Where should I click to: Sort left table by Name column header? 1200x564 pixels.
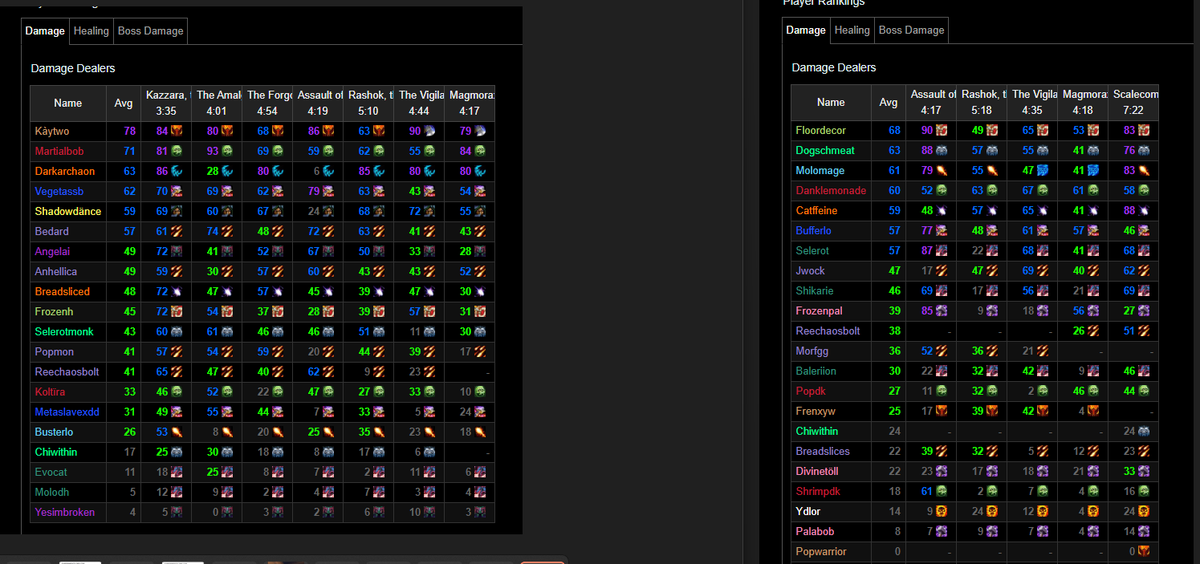point(68,103)
